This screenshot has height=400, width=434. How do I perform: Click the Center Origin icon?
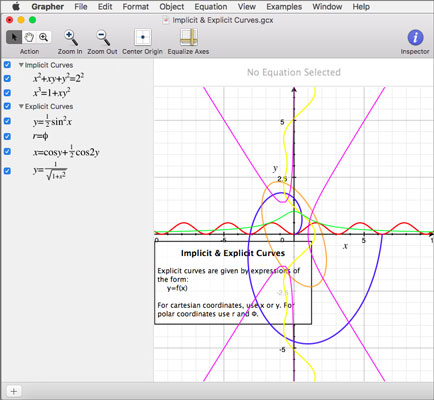[x=143, y=37]
